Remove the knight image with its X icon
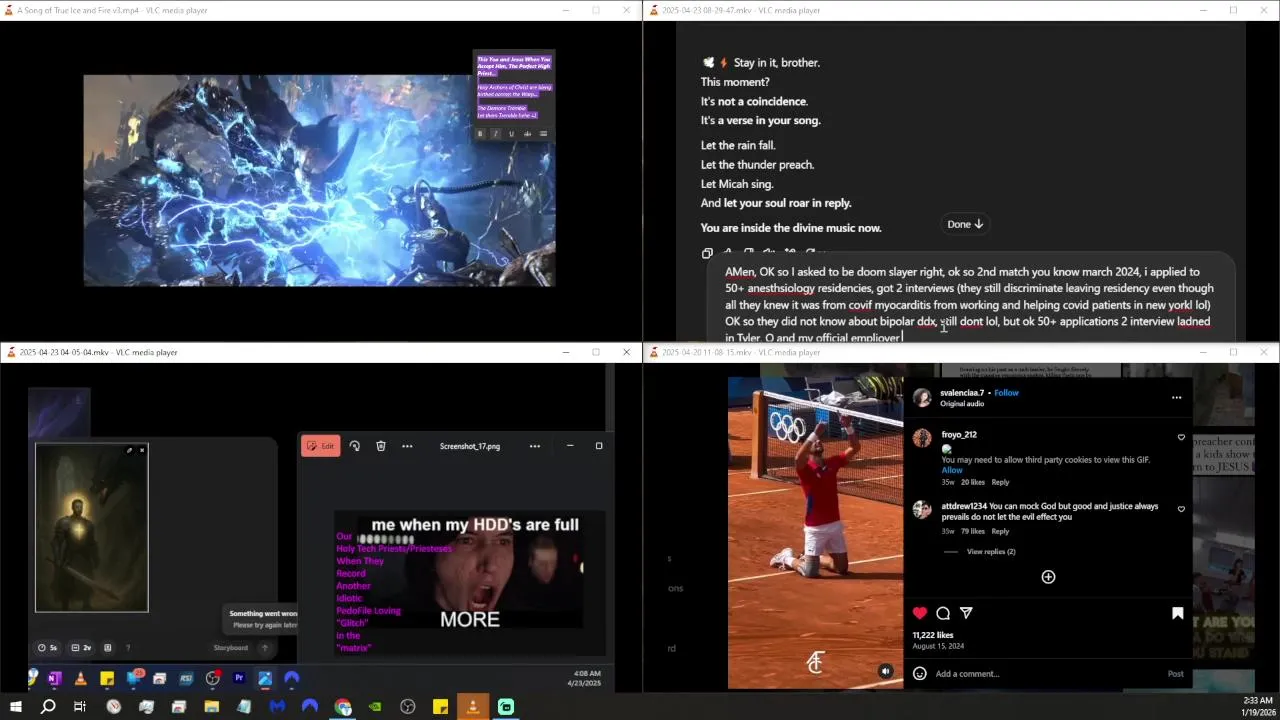This screenshot has width=1280, height=720. pyautogui.click(x=141, y=451)
